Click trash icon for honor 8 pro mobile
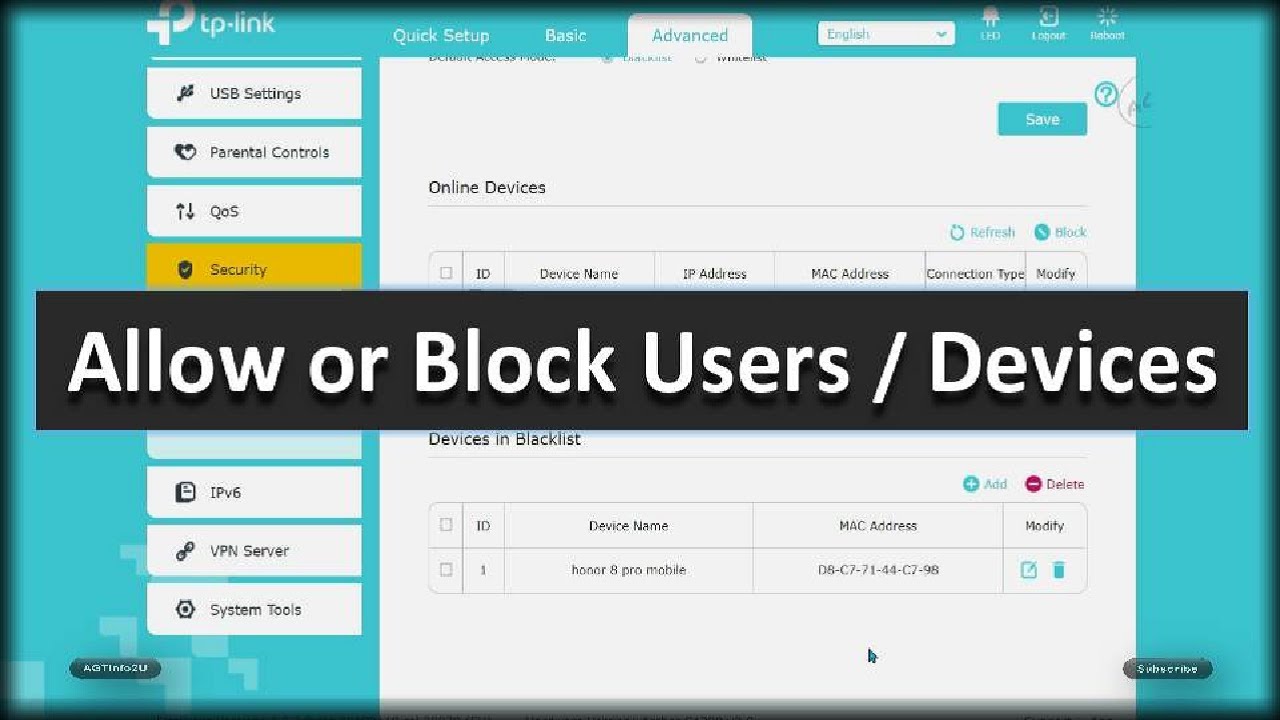 pos(1059,570)
